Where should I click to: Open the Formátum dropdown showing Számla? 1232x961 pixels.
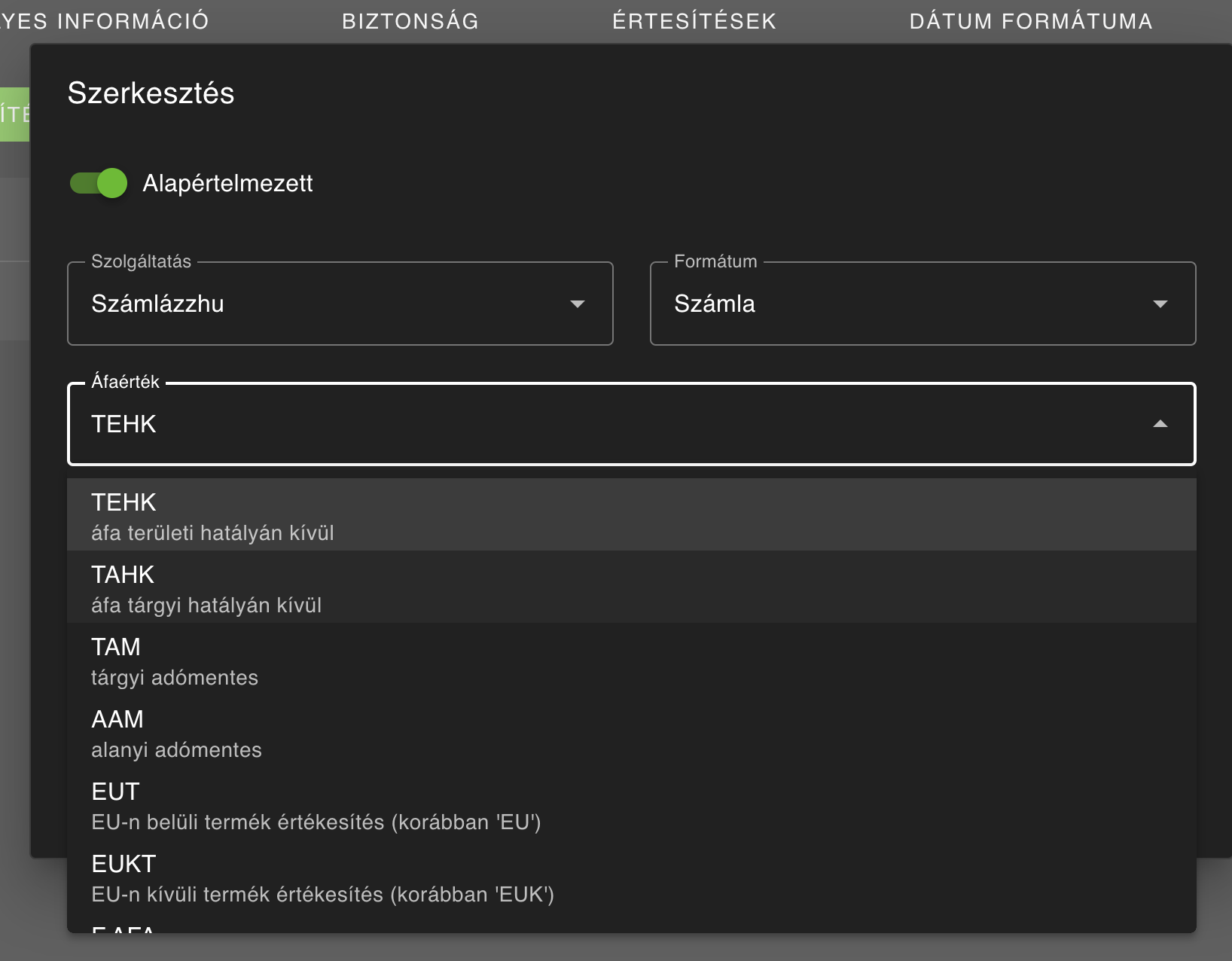[x=904, y=304]
